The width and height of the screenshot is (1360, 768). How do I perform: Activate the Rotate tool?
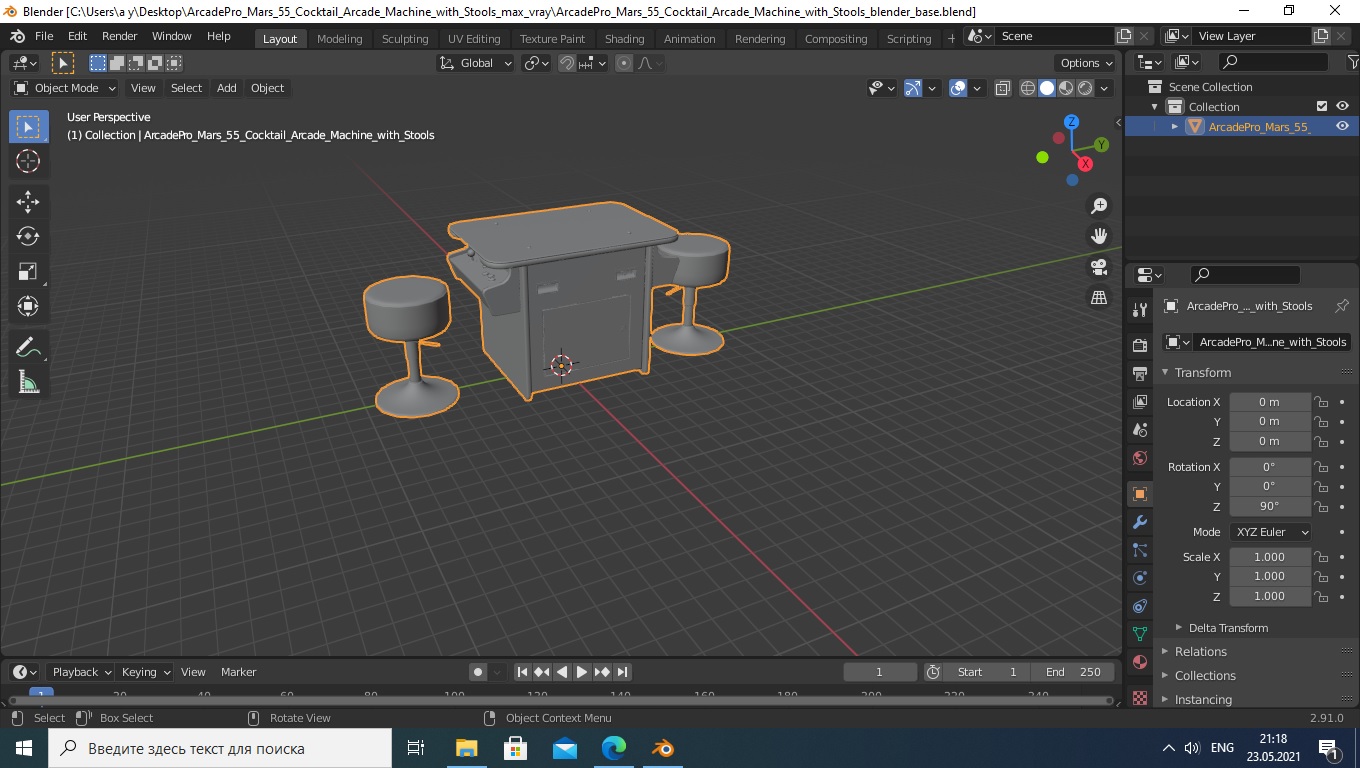point(28,236)
